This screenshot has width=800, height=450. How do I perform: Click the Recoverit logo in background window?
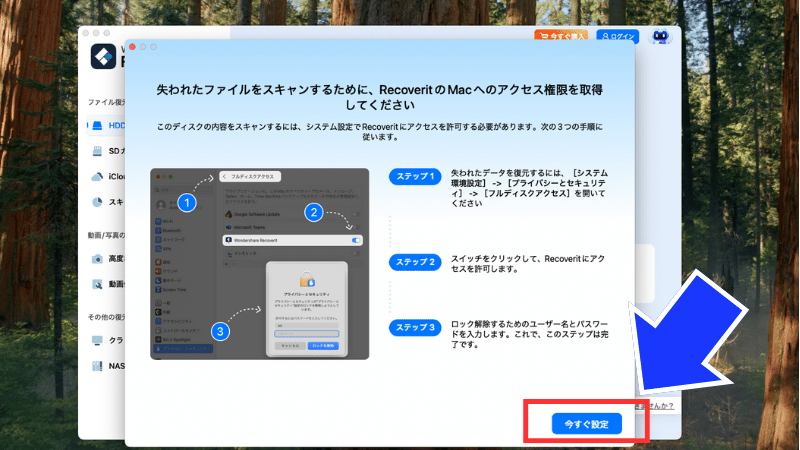103,56
